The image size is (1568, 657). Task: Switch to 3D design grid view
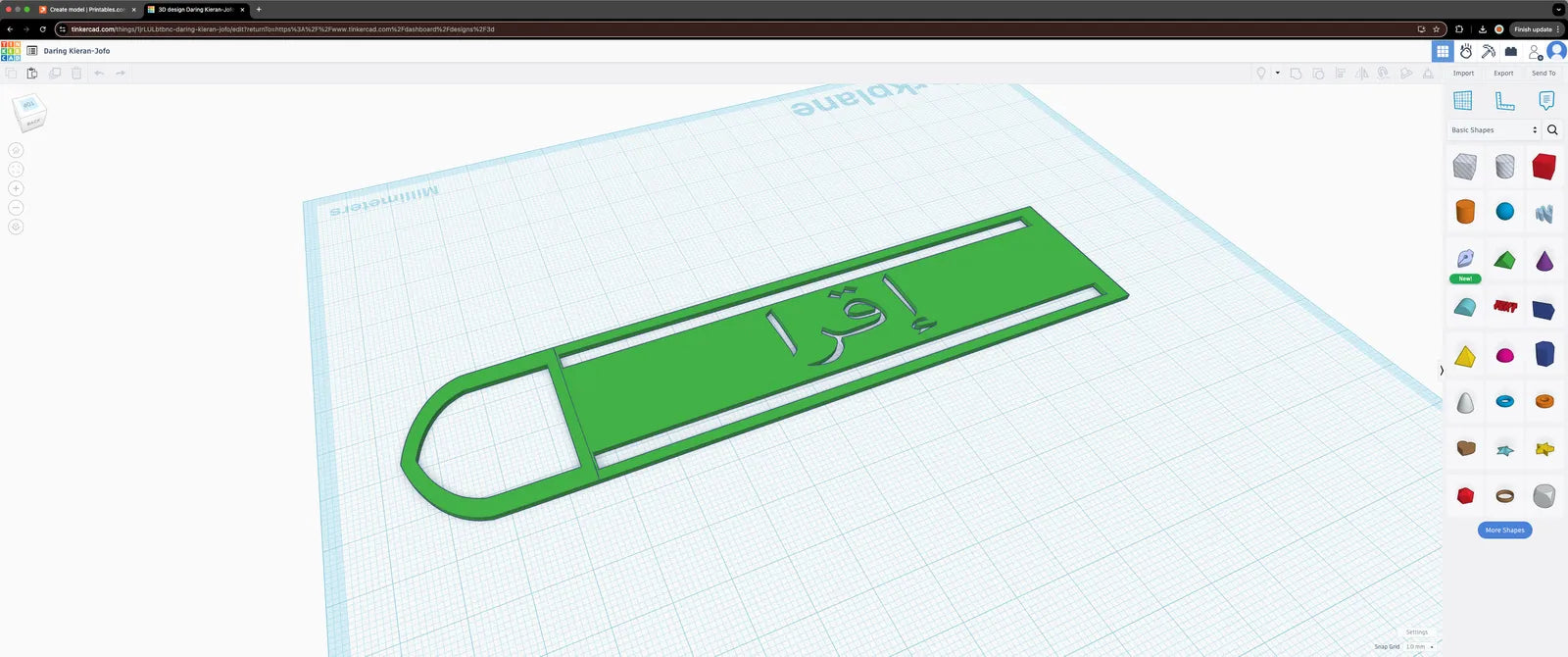pos(1443,52)
